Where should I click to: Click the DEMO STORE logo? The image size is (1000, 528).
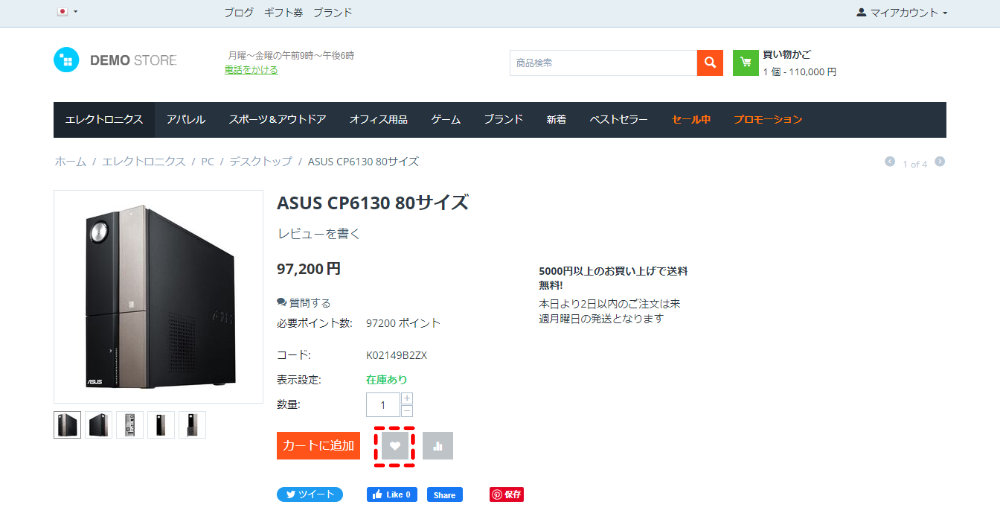click(115, 60)
